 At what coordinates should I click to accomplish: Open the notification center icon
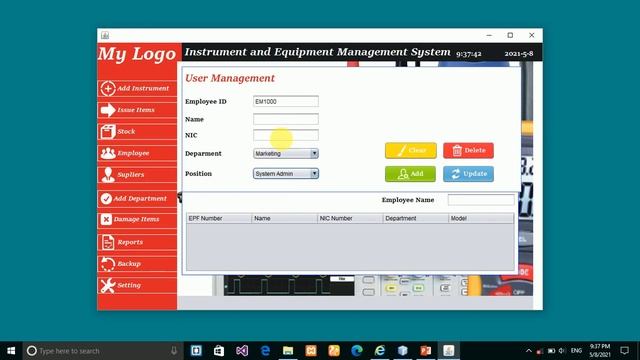pyautogui.click(x=624, y=351)
